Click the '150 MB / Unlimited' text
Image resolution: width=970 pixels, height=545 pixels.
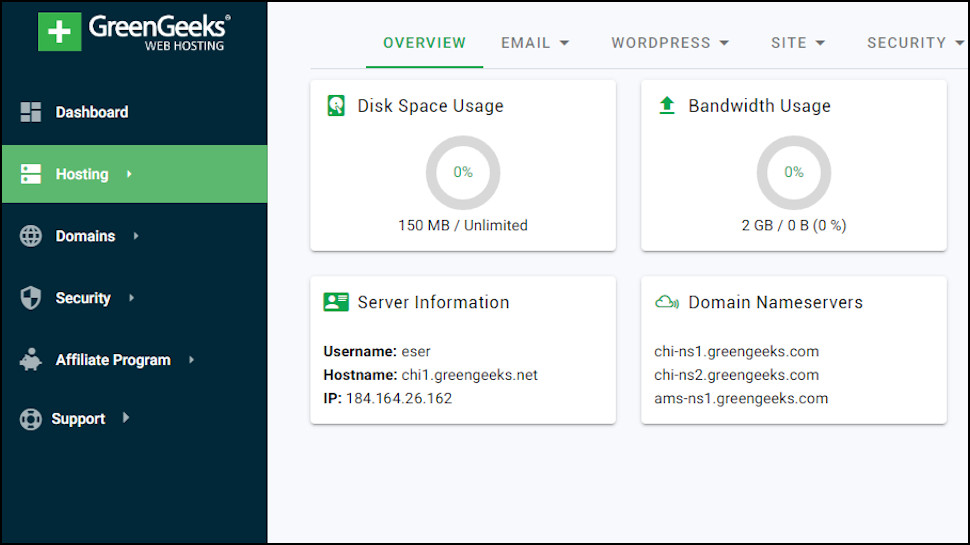[x=463, y=225]
